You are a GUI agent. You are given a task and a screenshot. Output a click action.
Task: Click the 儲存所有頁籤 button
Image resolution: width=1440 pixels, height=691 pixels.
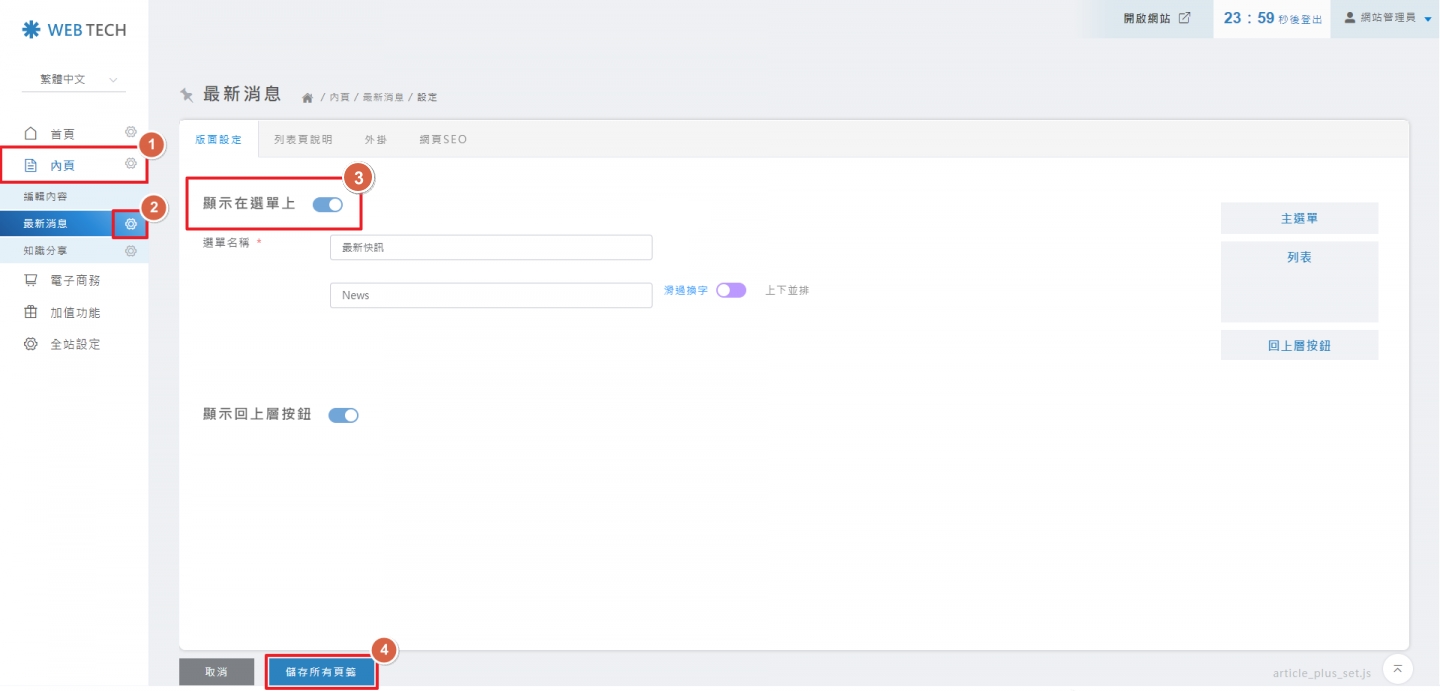pyautogui.click(x=321, y=672)
